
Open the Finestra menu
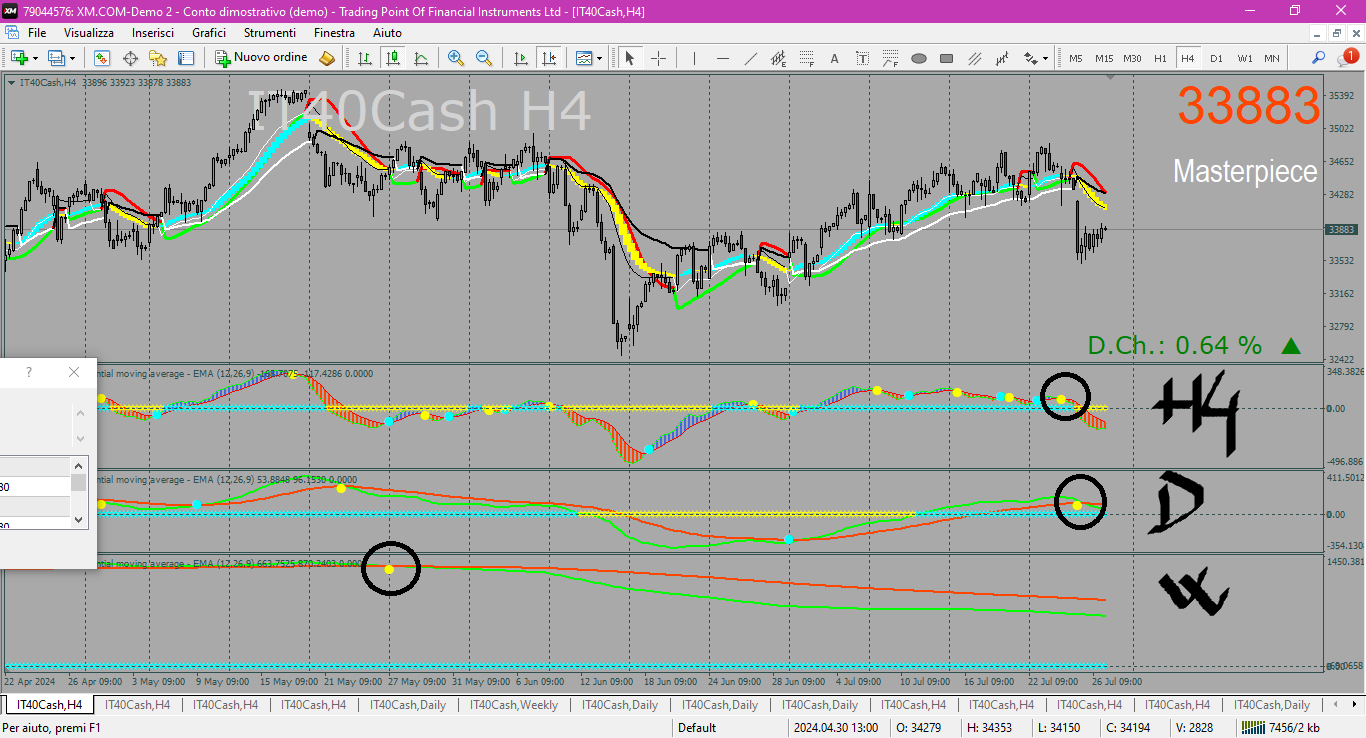[334, 33]
